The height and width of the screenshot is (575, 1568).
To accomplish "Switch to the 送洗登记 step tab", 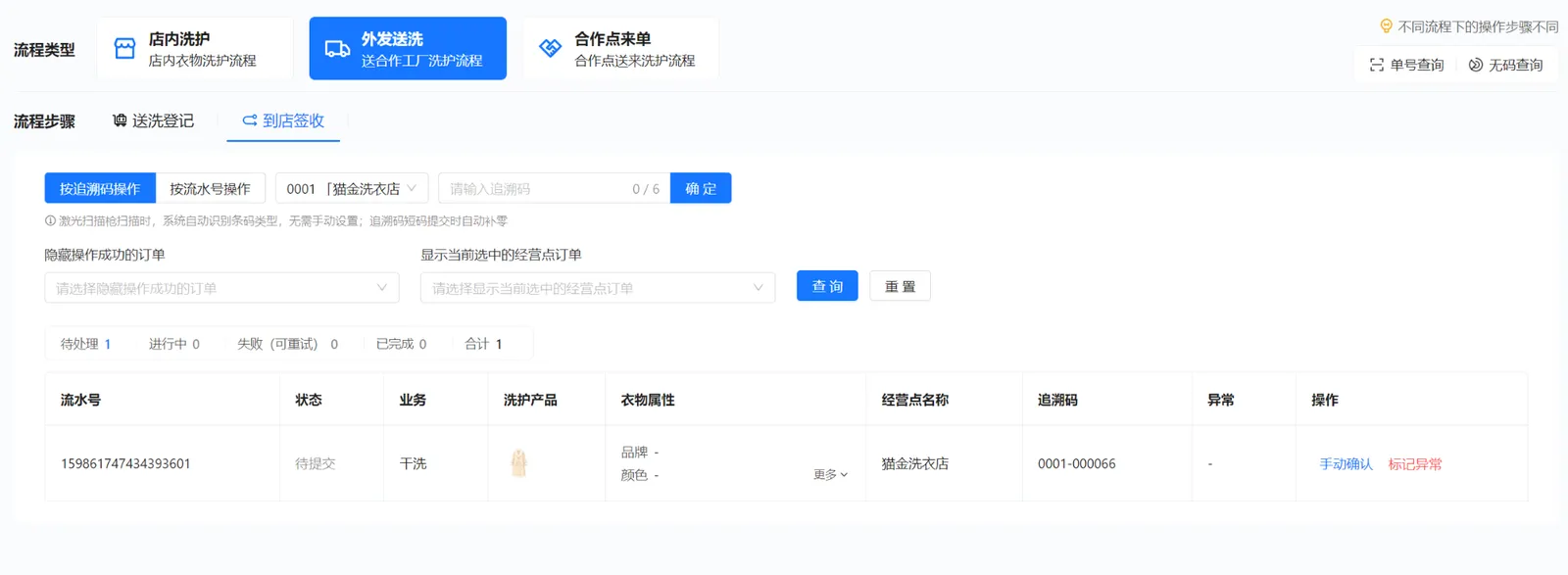I will (x=153, y=120).
